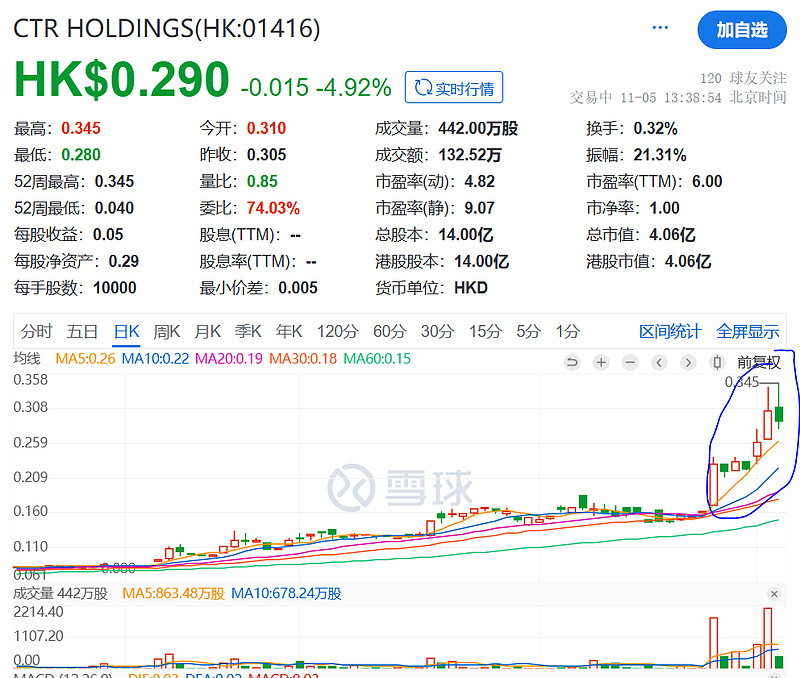This screenshot has height=678, width=800.
Task: Click the 成交量 442万股 volume label
Action: 60,594
